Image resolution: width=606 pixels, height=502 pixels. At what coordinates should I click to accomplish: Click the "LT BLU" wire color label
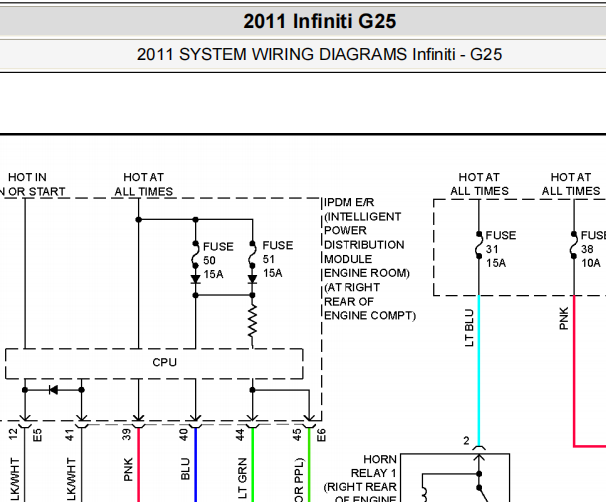469,327
